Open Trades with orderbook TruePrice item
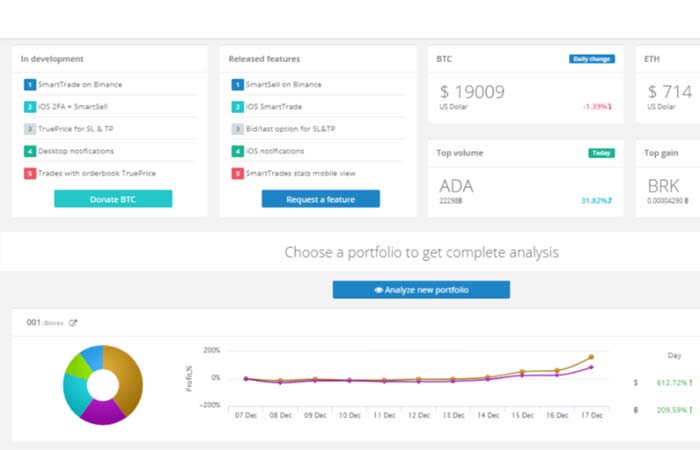Screen dimensions: 700x450 (97, 173)
